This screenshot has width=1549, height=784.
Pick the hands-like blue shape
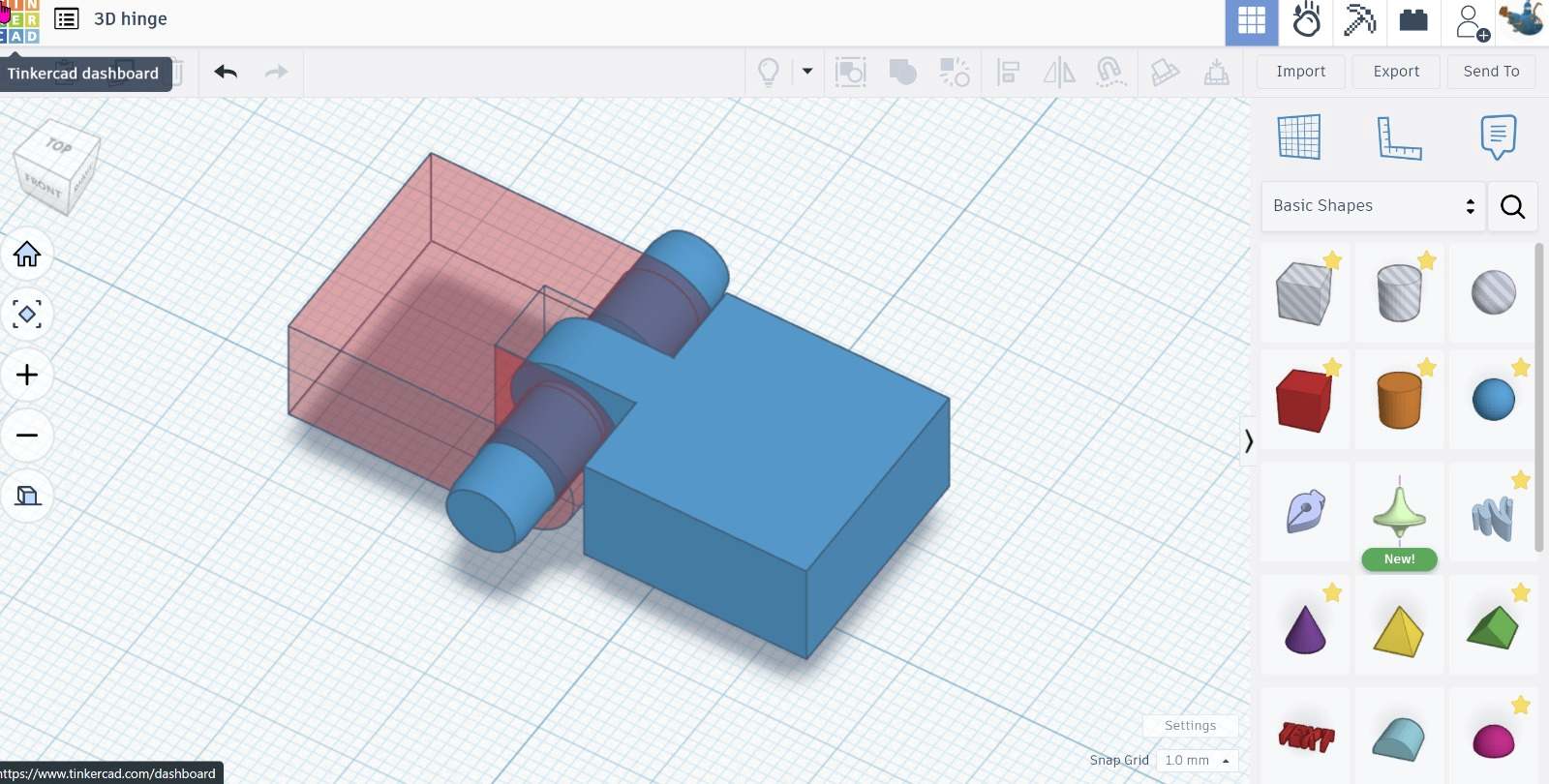point(1493,517)
